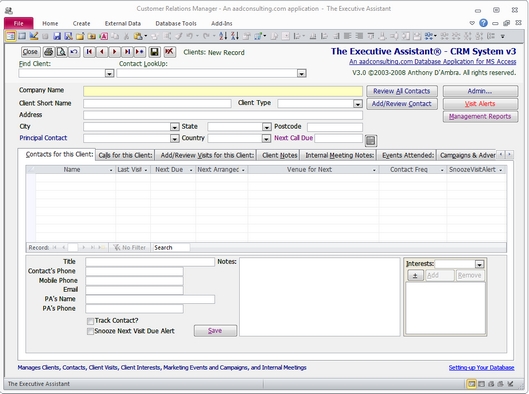Expand the Contact LookUp dropdown

301,73
